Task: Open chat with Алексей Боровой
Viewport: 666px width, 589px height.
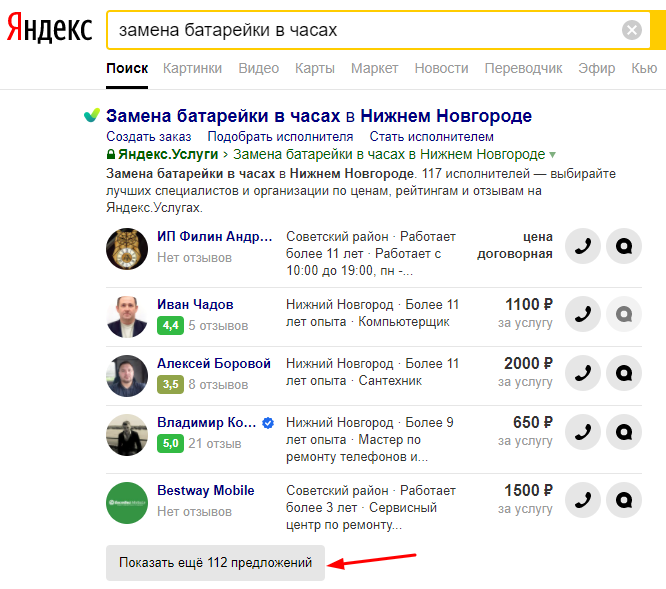Action: click(x=624, y=373)
